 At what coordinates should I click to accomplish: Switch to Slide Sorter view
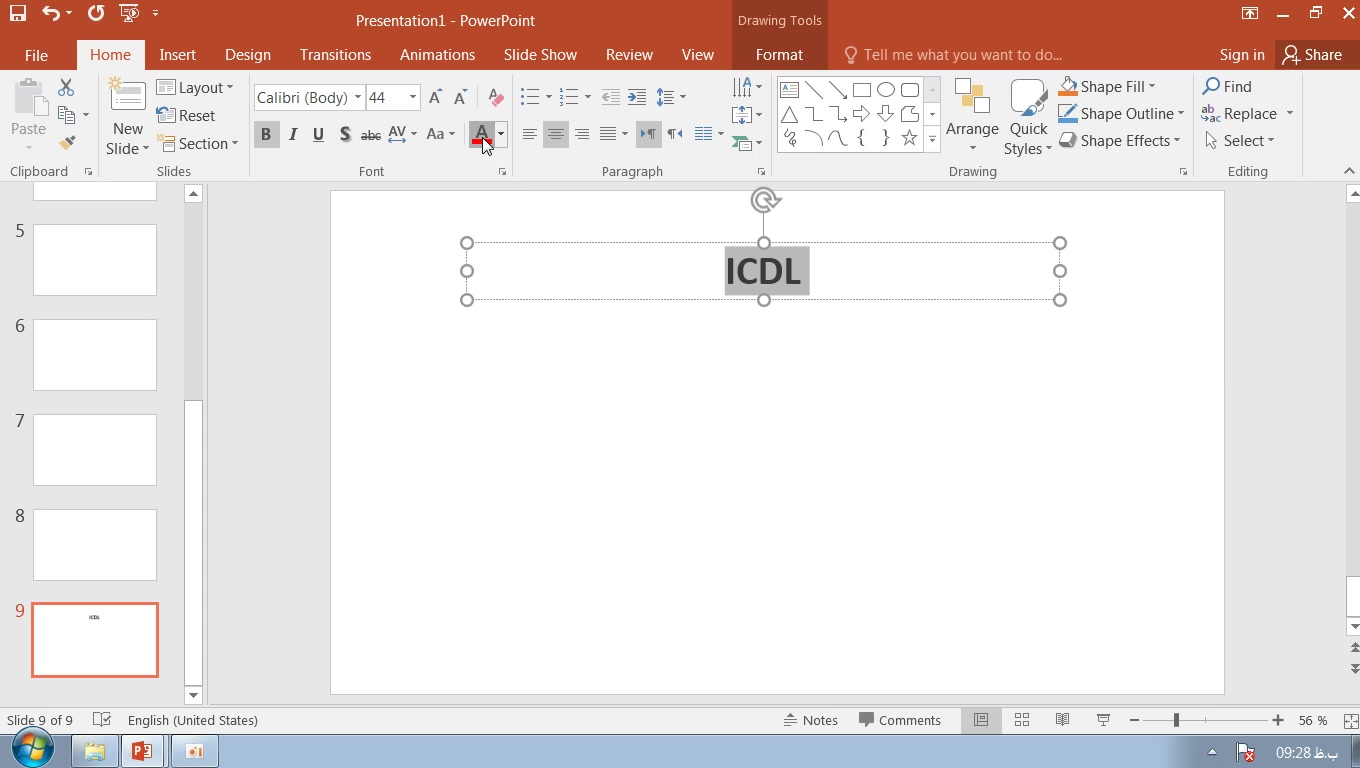[1022, 720]
